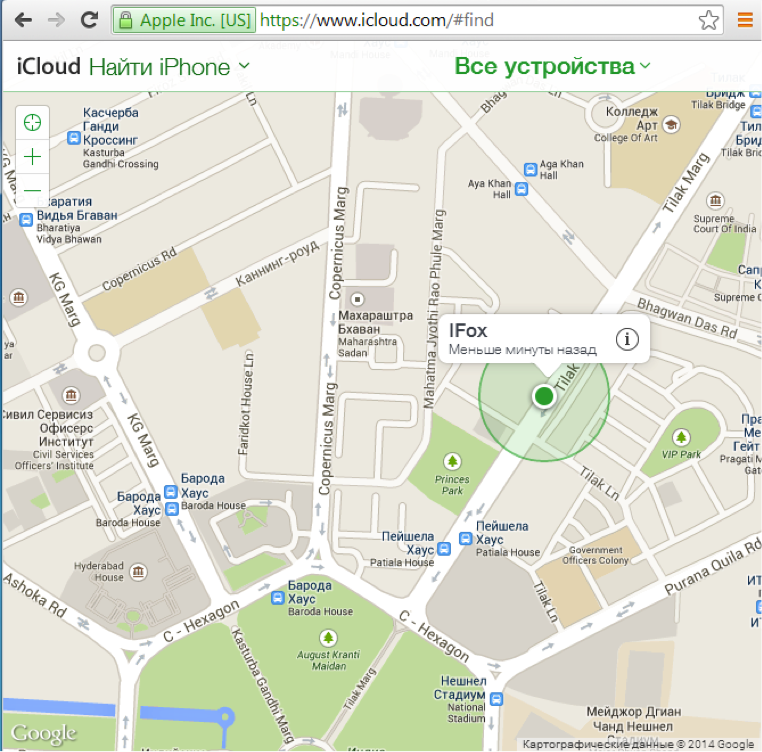This screenshot has height=752, width=762.
Task: Open IFox device info (i) button
Action: pyautogui.click(x=627, y=339)
